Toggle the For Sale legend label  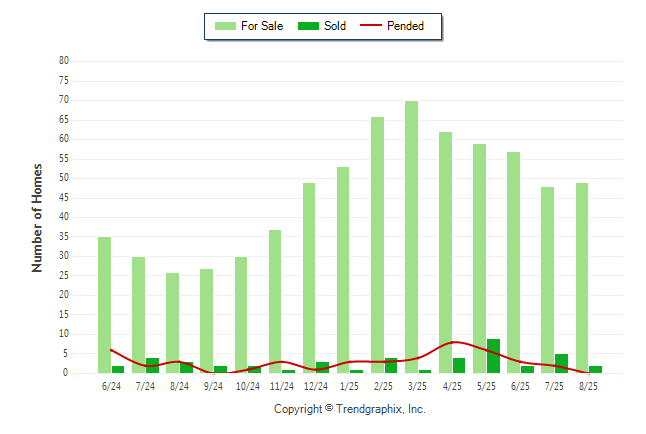point(262,26)
